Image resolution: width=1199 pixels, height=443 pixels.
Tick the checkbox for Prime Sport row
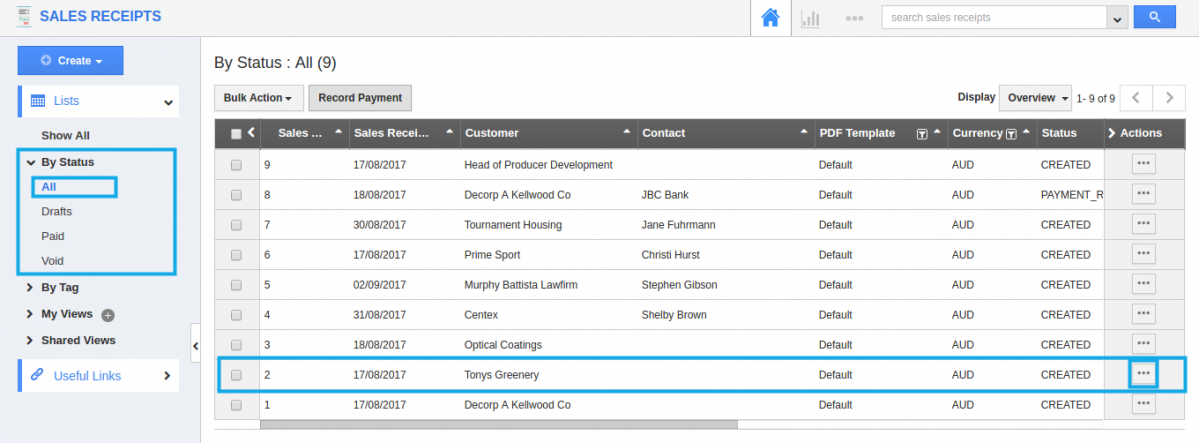[236, 255]
